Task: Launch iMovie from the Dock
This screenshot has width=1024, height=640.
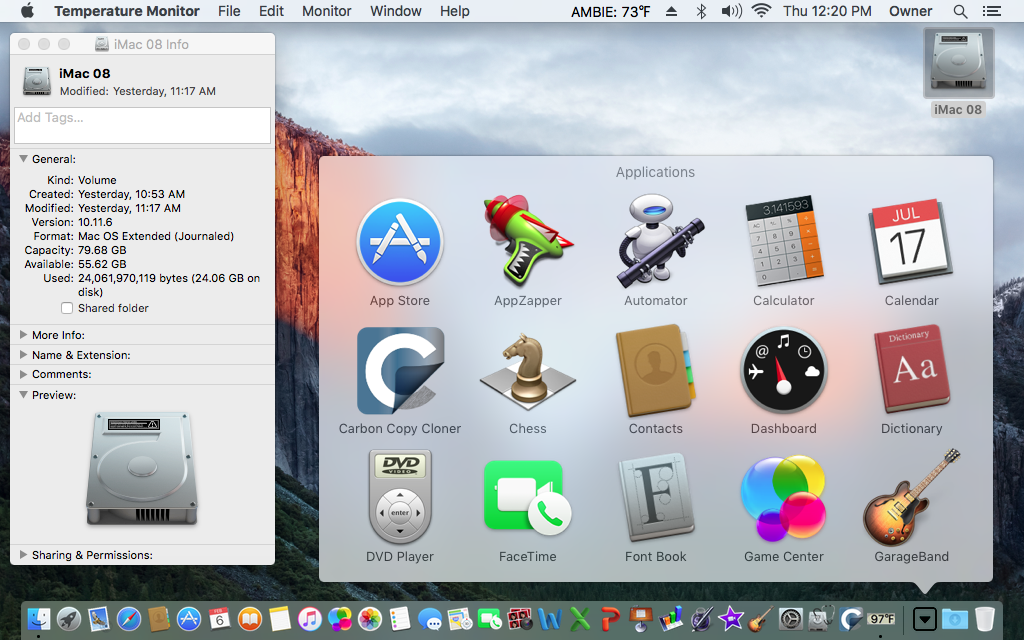Action: point(731,618)
